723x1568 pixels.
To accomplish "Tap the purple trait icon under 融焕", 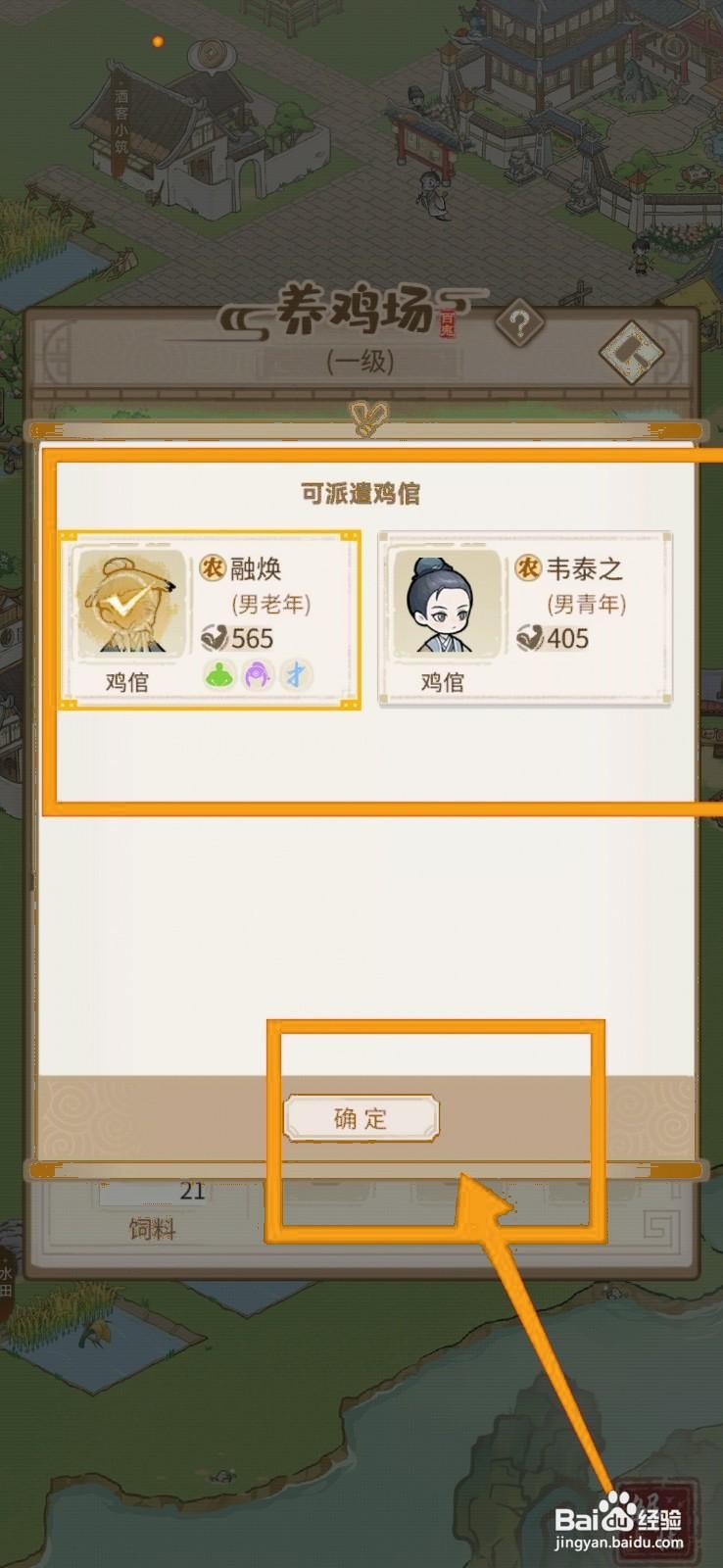I will (x=258, y=674).
